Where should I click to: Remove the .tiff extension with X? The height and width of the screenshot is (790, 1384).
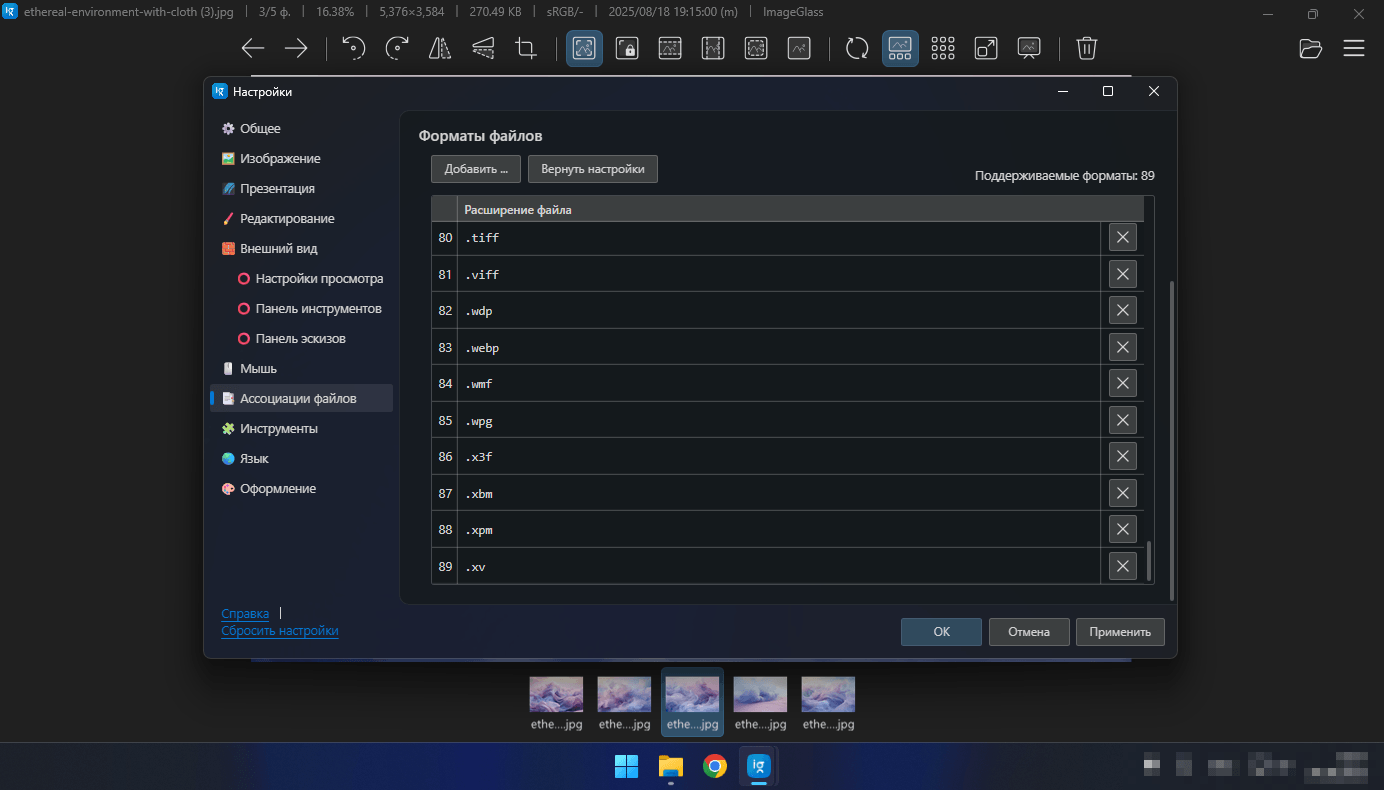click(1123, 238)
